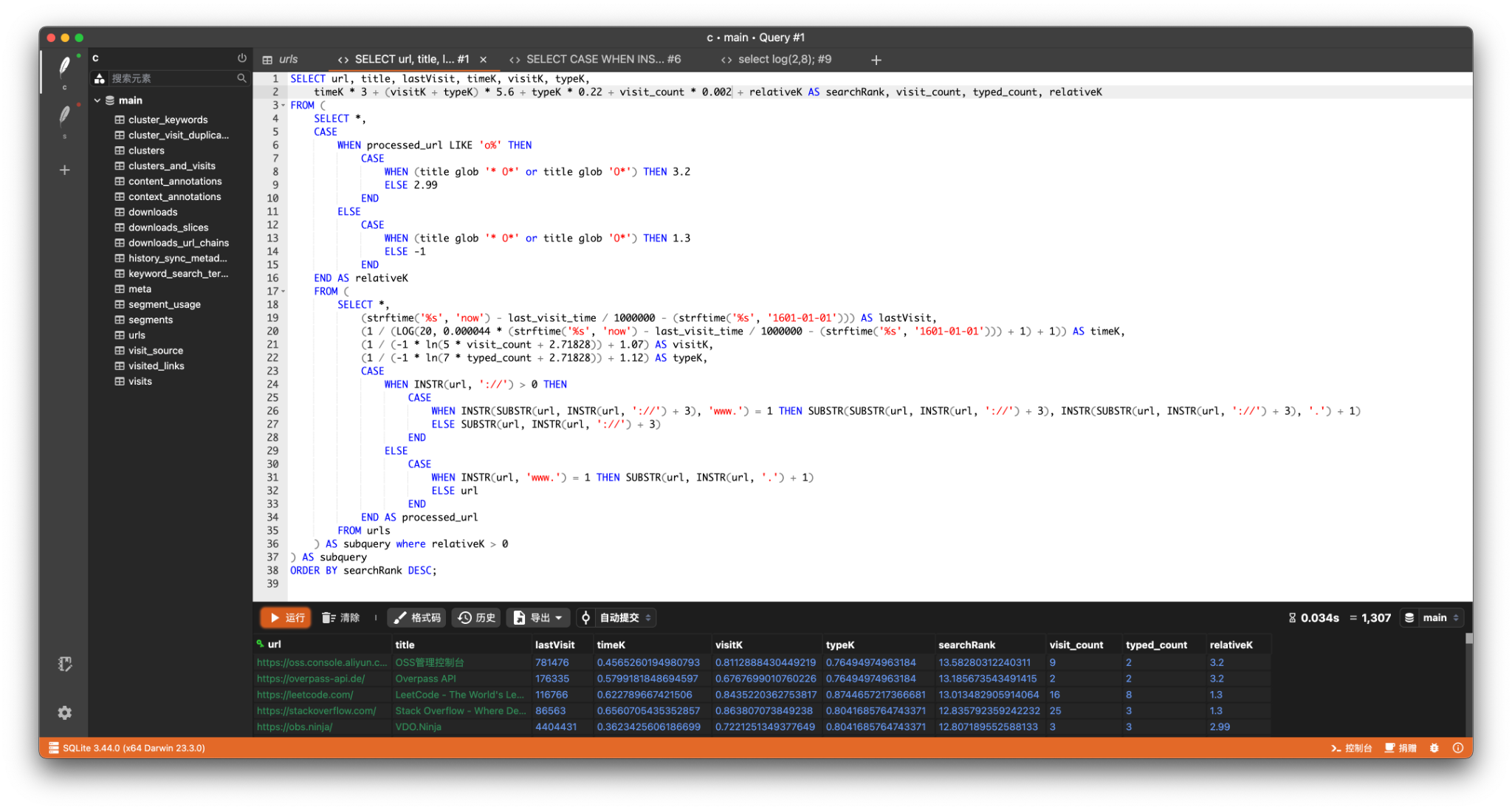Select the format code (格式码) tool

(416, 617)
